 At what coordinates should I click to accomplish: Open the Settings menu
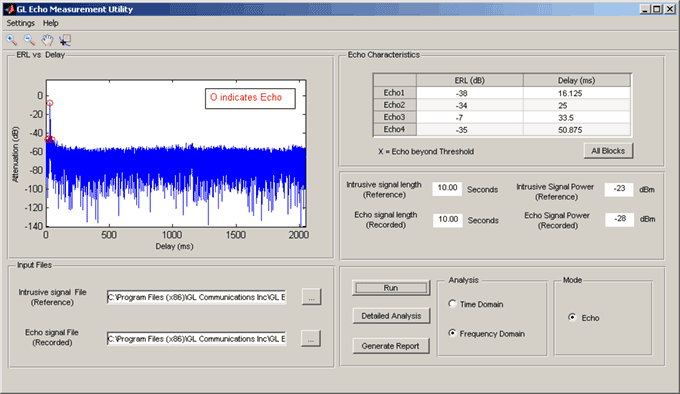(x=20, y=23)
